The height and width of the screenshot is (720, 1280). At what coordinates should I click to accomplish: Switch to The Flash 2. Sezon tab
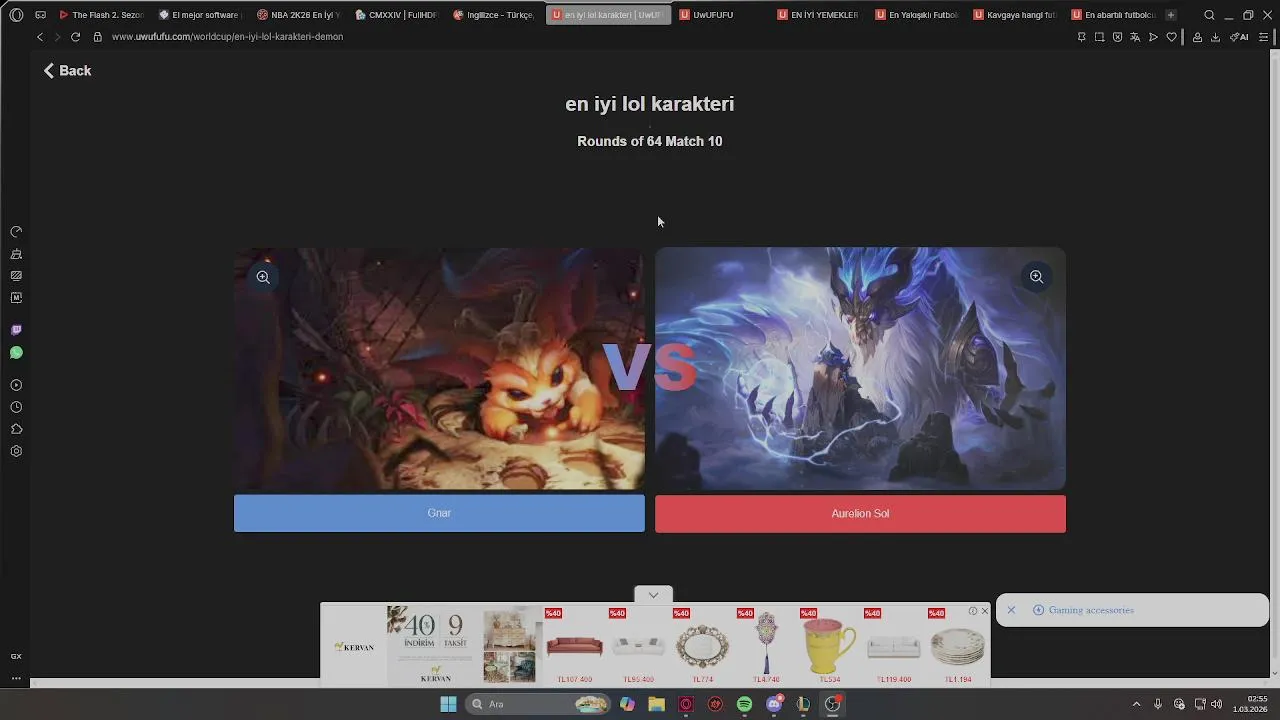point(101,15)
